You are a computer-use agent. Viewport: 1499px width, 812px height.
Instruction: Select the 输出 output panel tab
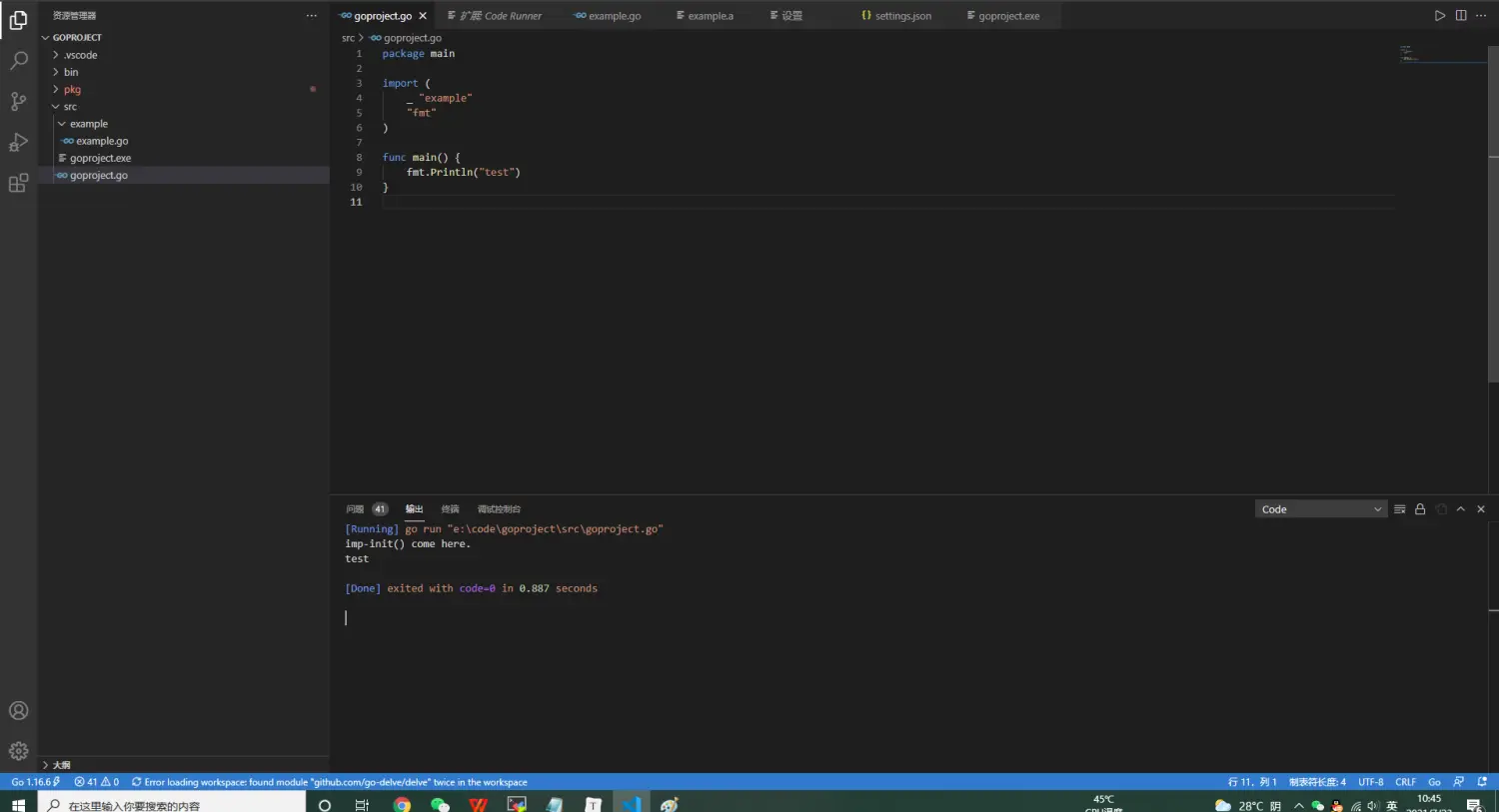click(415, 509)
